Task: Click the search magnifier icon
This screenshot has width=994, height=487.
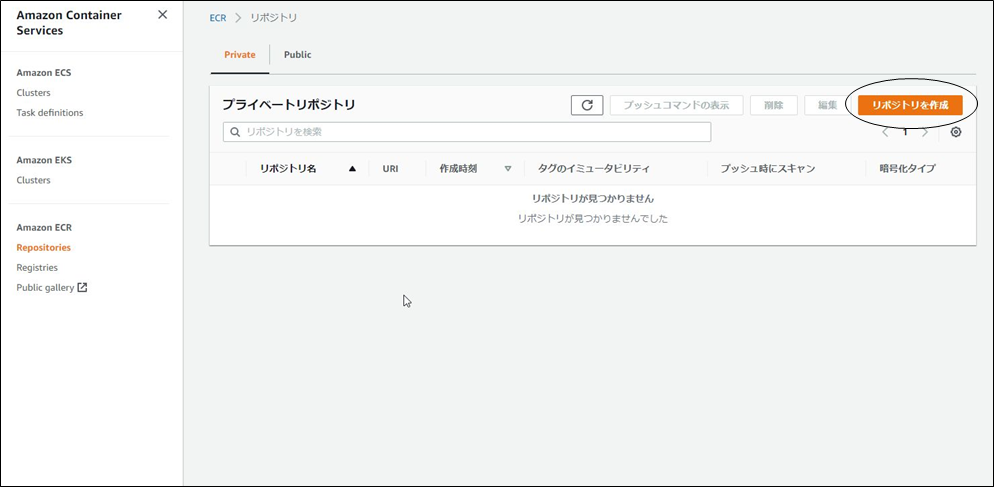Action: (x=235, y=132)
